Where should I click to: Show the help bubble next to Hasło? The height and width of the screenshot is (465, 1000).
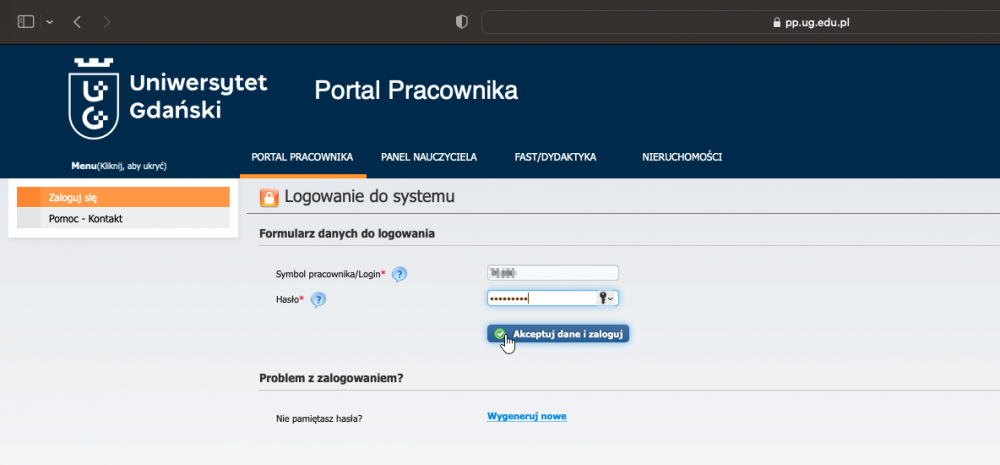[318, 299]
